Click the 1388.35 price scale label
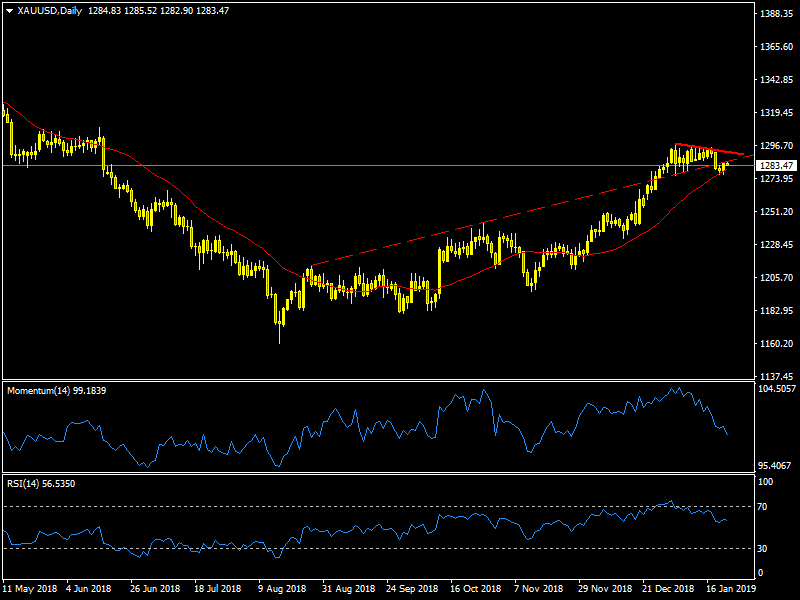800x600 pixels. click(x=775, y=14)
